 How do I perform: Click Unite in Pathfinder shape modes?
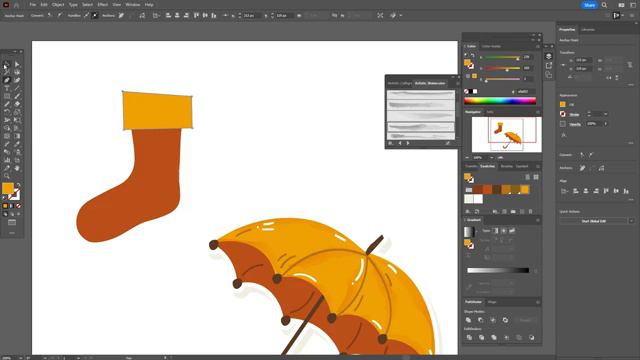[x=469, y=320]
